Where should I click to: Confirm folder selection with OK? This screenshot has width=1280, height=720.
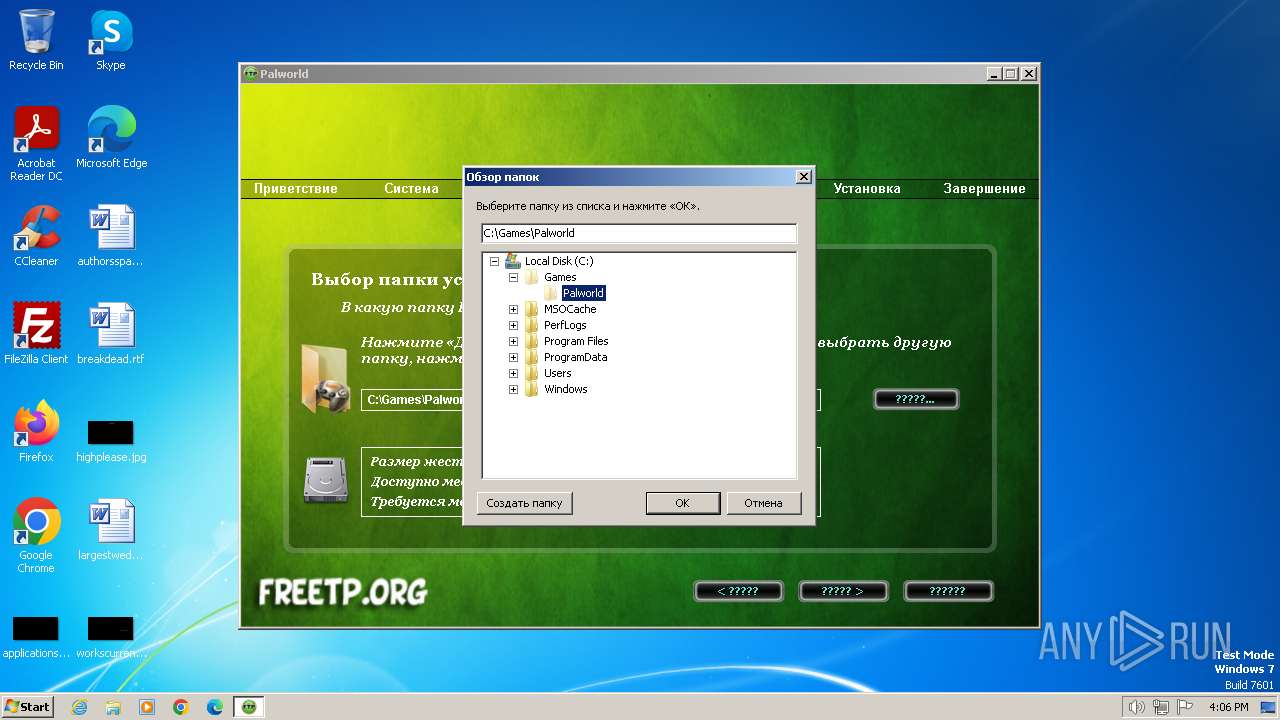tap(682, 503)
